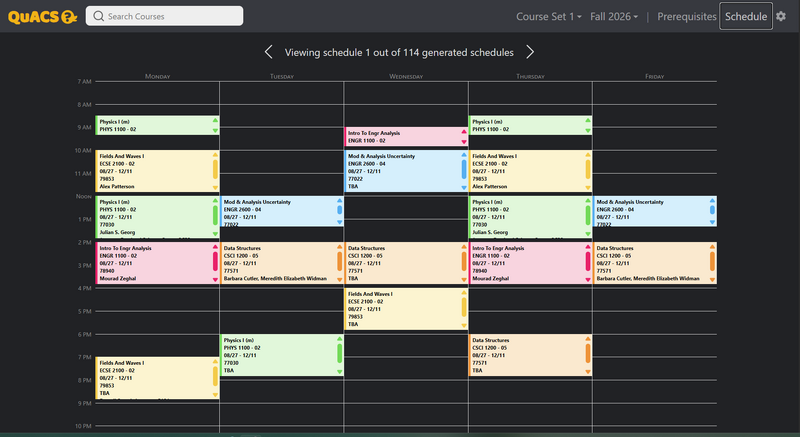
Task: Down arrow on Thursday 10 AM Fields And Waves block
Action: coord(588,188)
